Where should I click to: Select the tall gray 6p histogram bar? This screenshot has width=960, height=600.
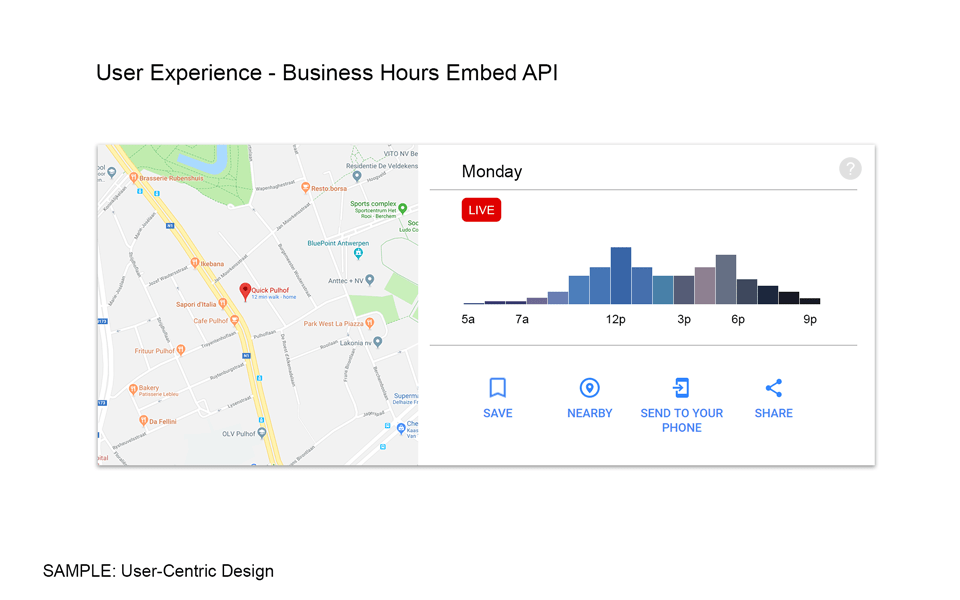pyautogui.click(x=726, y=279)
